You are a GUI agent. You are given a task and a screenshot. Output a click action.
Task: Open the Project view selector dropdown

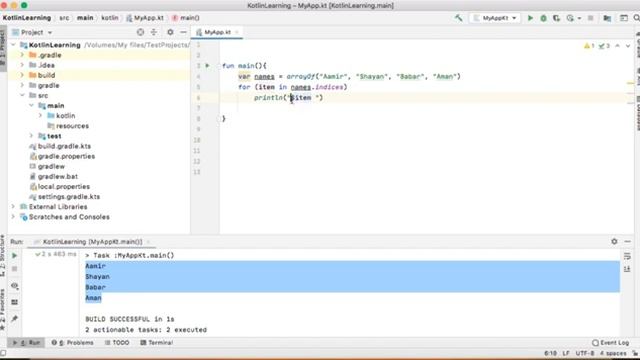click(x=33, y=32)
